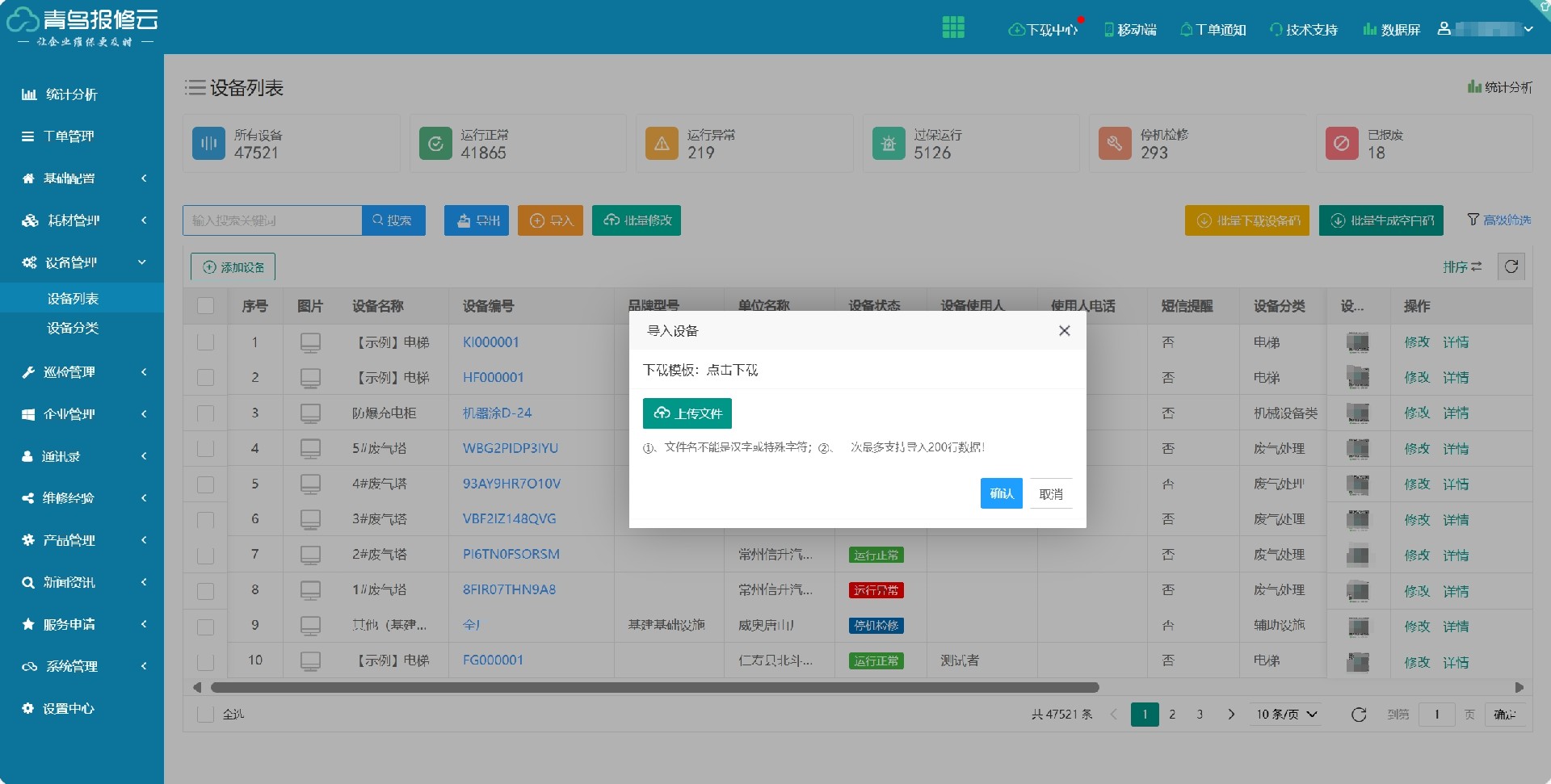Check the 全选 select-all checkbox

[206, 715]
